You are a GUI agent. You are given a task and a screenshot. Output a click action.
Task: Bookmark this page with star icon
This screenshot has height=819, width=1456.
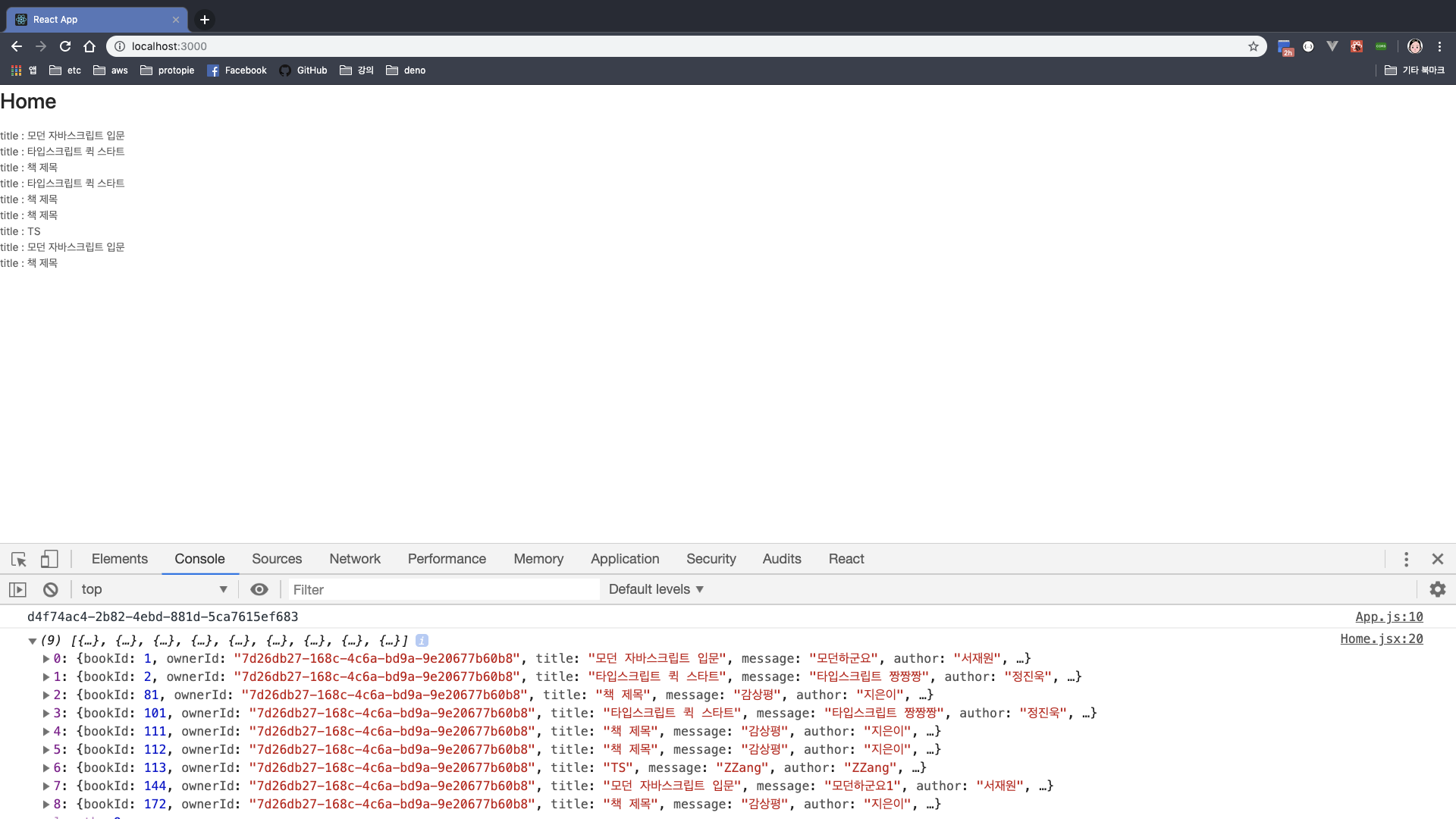1254,46
